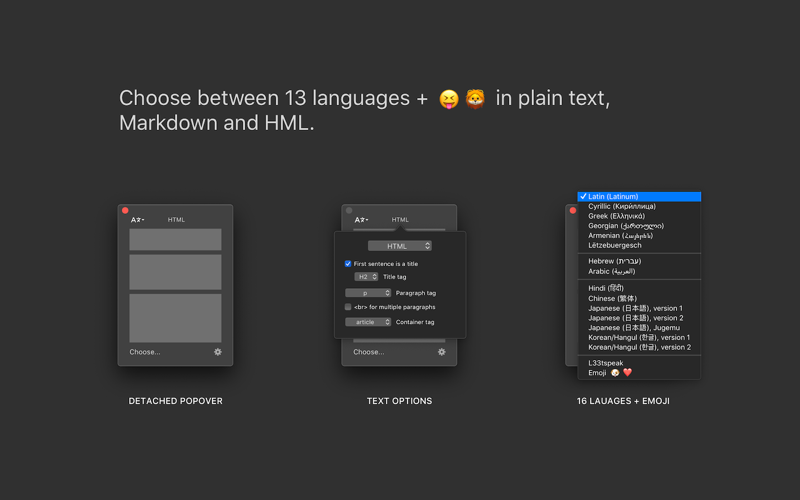Select Lëtzebuergesch menu item
The width and height of the screenshot is (800, 500).
(x=639, y=245)
